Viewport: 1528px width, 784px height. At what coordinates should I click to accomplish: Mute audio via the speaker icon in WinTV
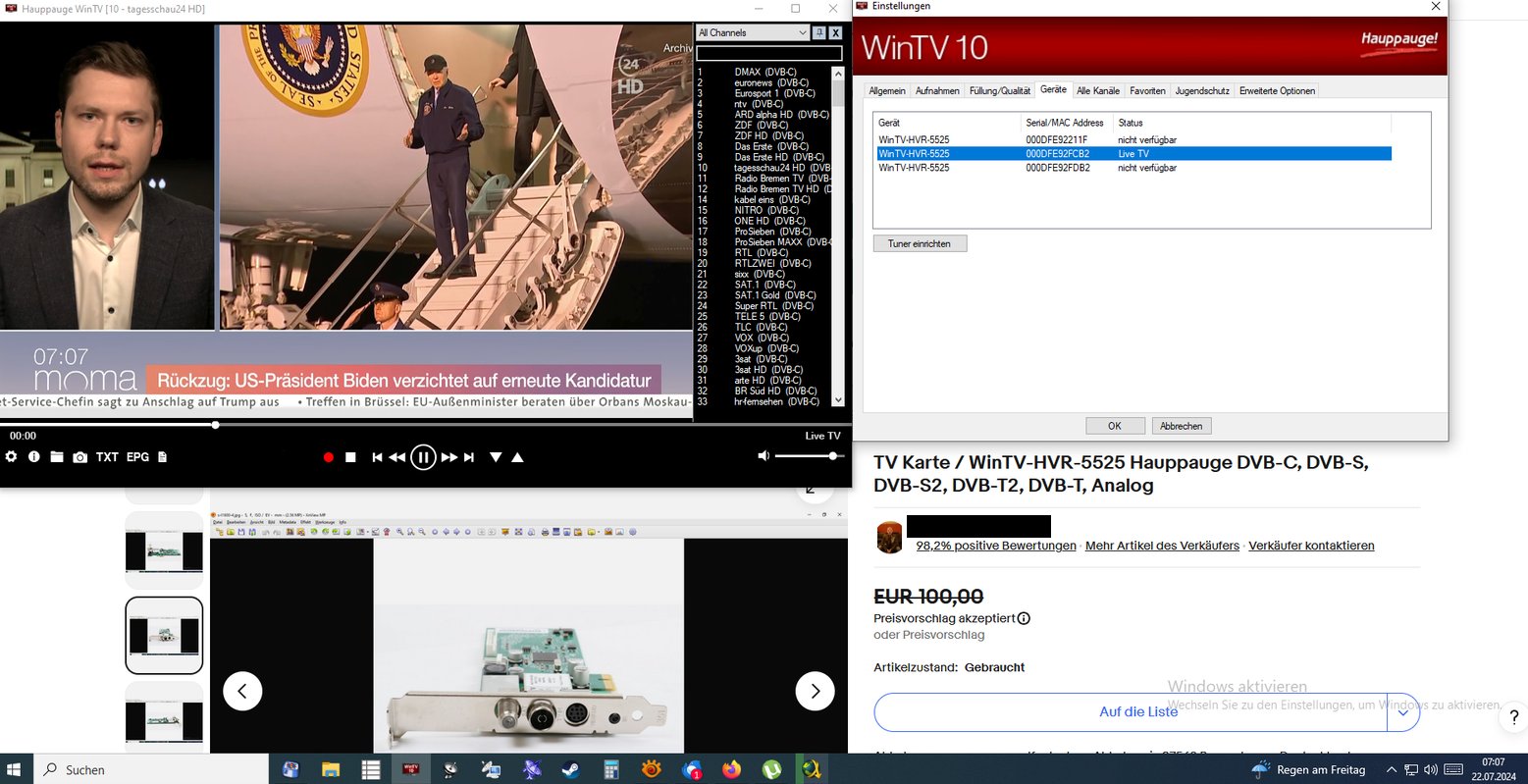point(764,456)
